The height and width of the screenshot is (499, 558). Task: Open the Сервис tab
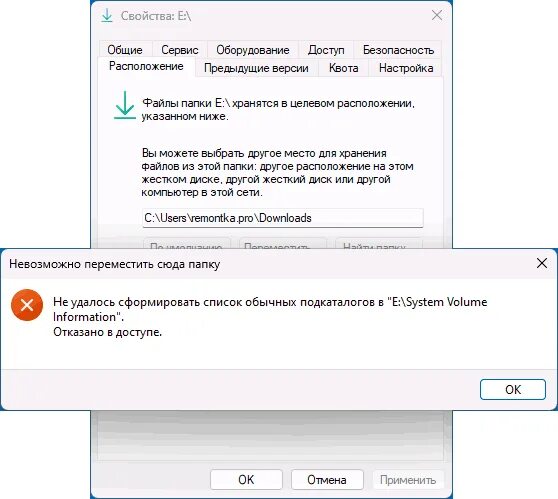click(x=180, y=50)
